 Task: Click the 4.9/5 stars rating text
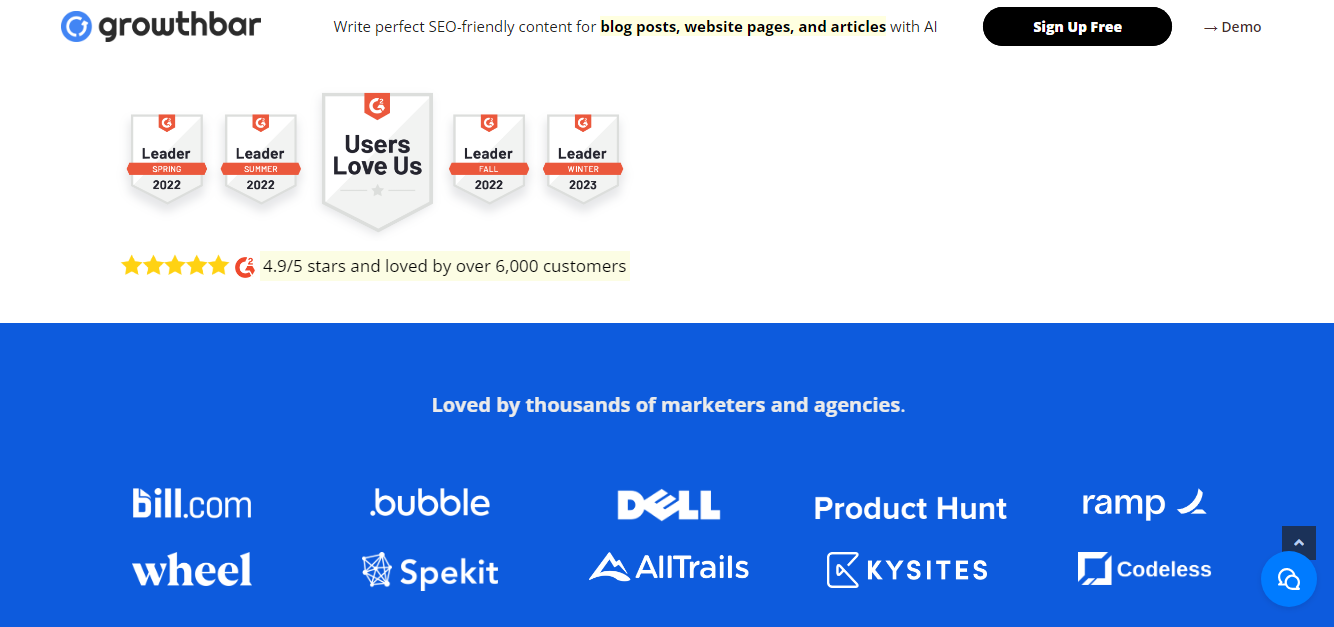click(444, 266)
